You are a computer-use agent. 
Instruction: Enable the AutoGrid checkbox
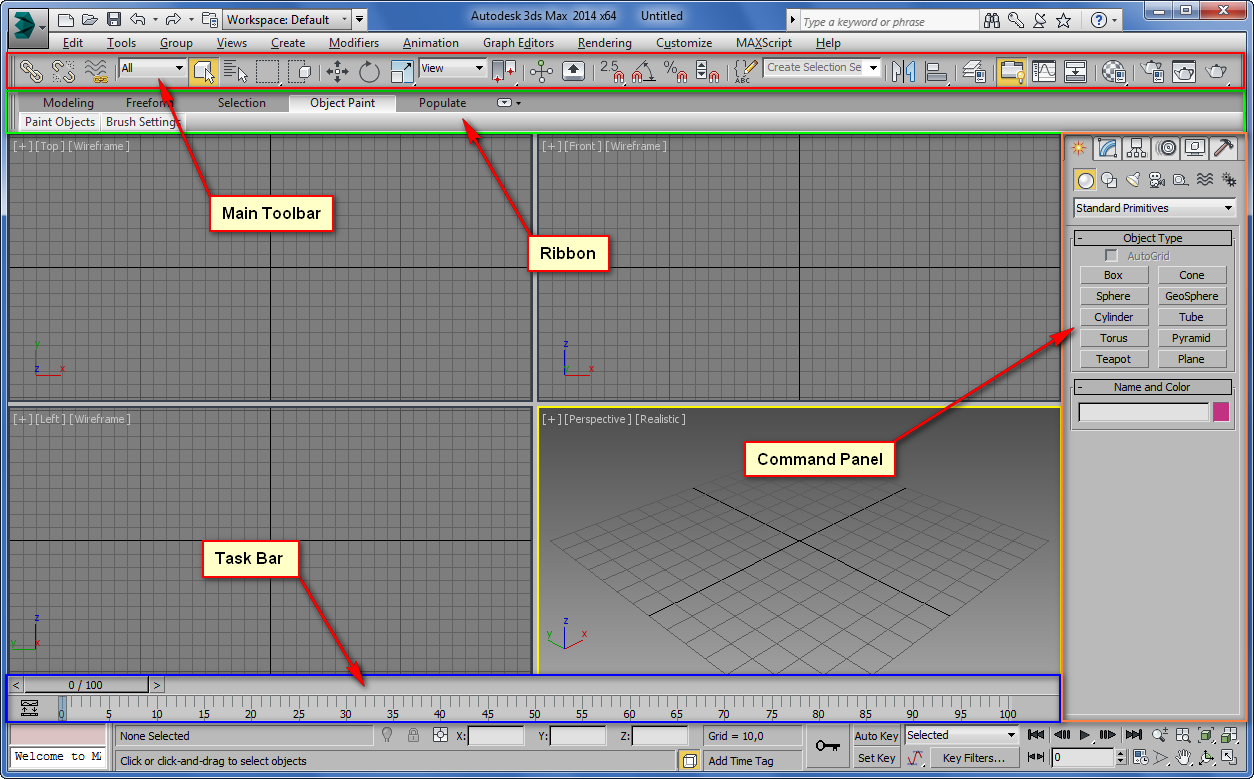point(1111,256)
